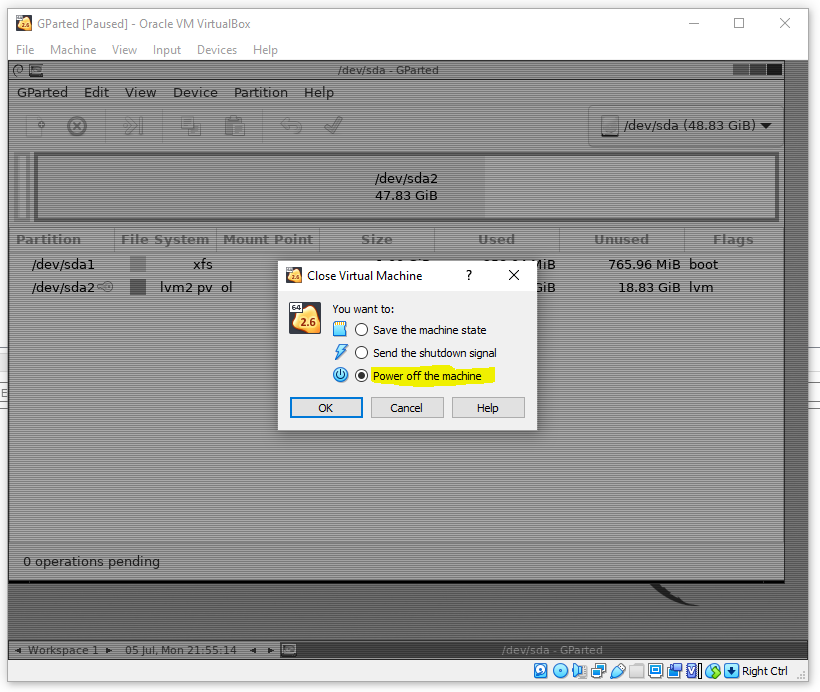Click the hard disk activity status icon
The image size is (820, 692).
point(541,671)
